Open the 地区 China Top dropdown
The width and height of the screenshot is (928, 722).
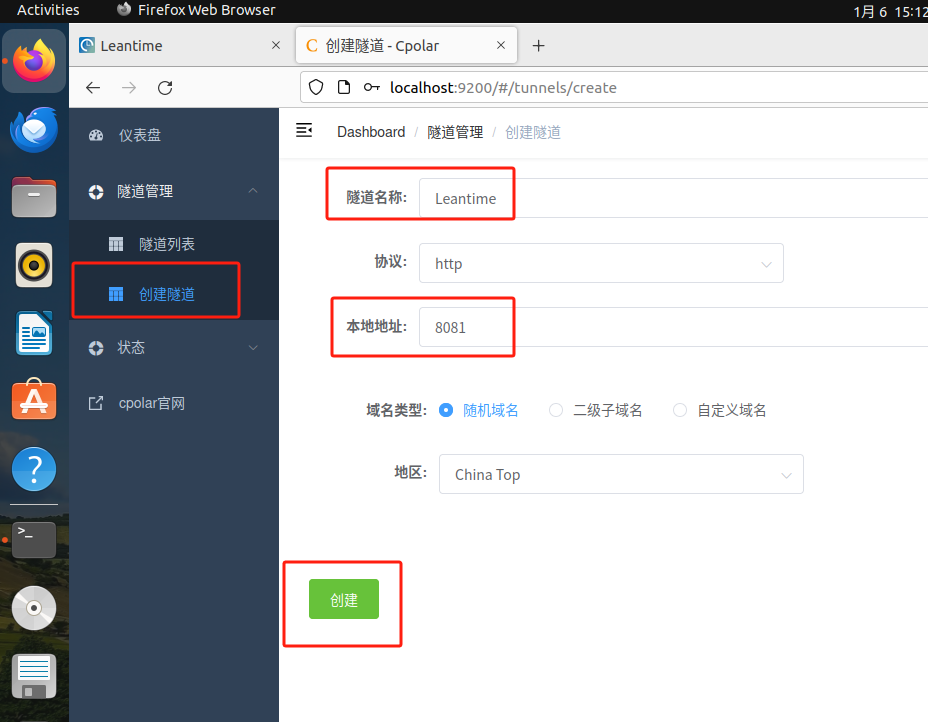[x=621, y=474]
